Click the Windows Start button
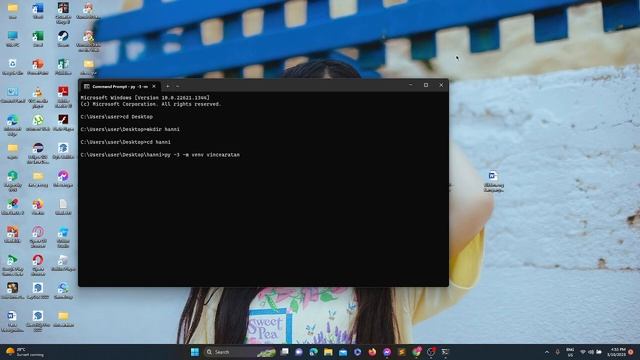 195,352
